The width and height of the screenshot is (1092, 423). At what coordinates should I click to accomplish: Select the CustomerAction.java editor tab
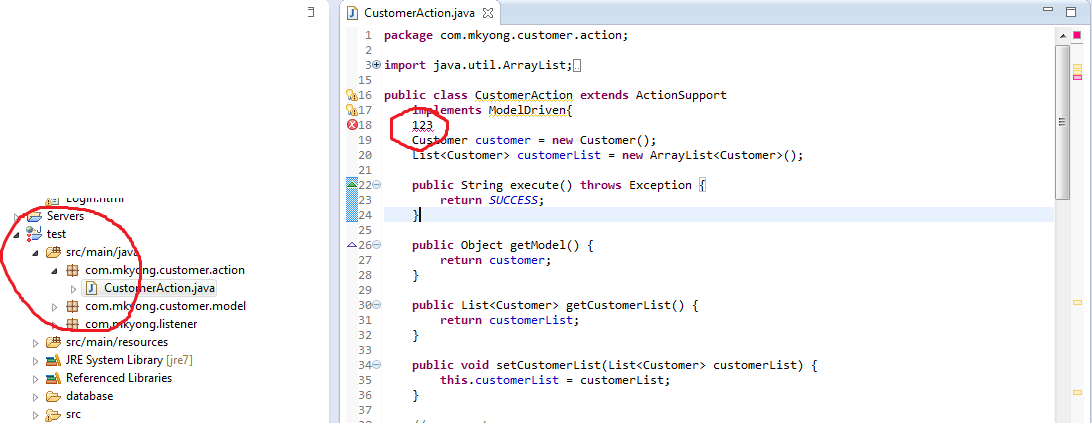point(421,13)
